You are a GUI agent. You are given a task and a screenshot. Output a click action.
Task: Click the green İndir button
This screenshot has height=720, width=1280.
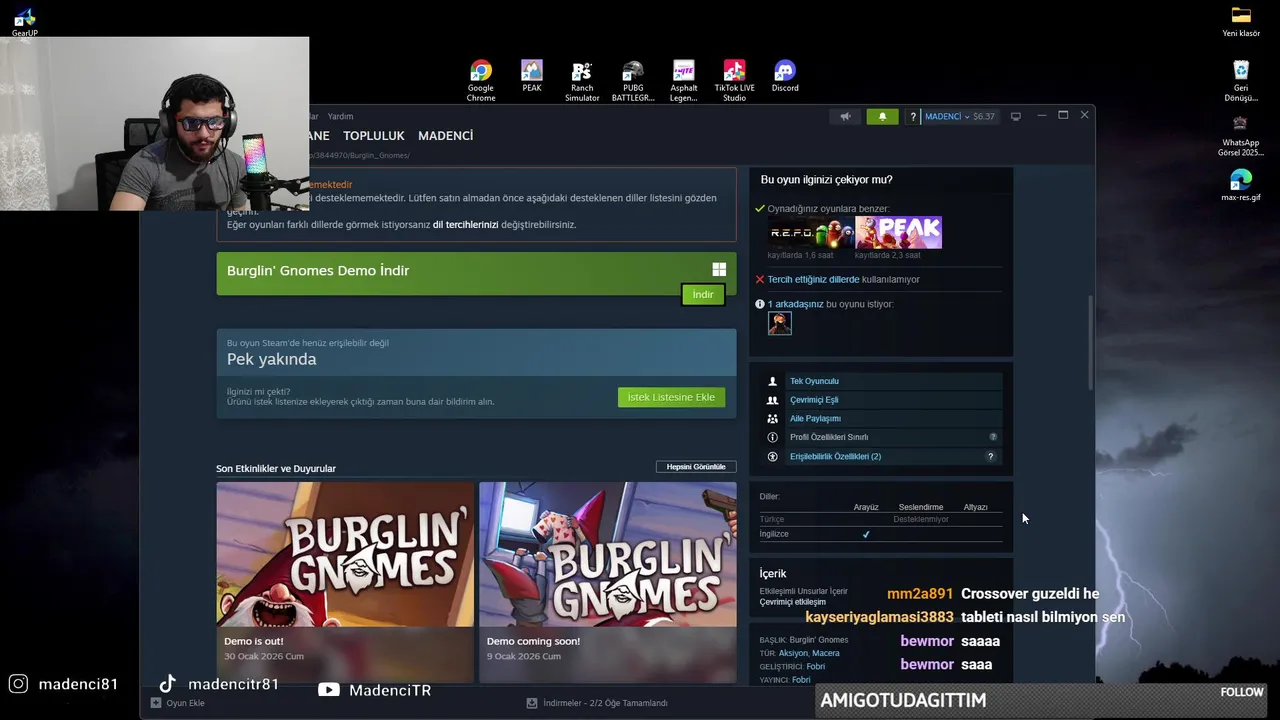pyautogui.click(x=703, y=294)
